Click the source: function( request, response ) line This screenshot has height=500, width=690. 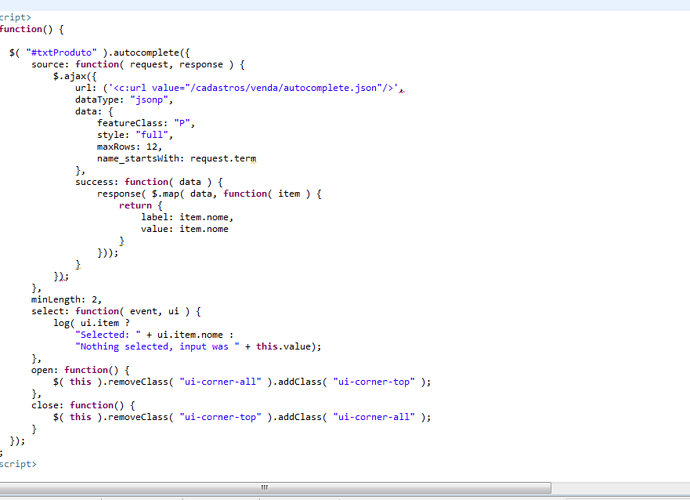coord(138,65)
